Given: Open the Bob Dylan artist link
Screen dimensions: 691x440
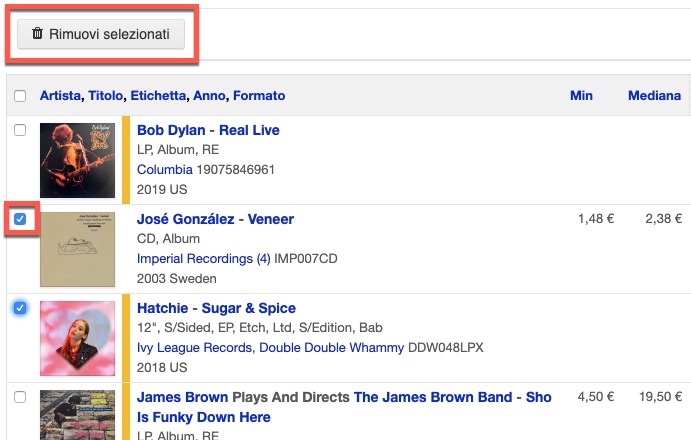Looking at the screenshot, I should point(171,130).
